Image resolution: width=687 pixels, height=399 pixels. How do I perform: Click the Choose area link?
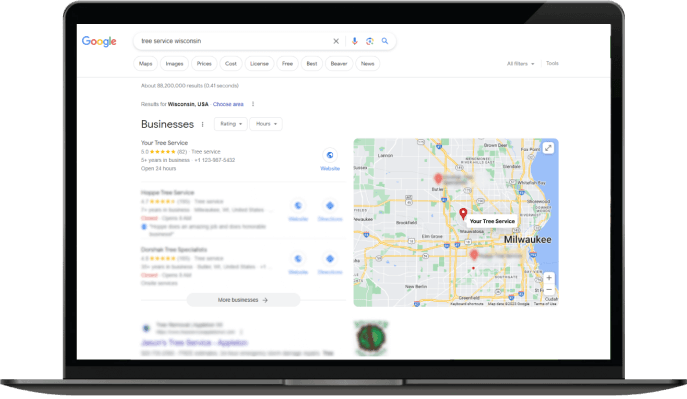pos(228,104)
